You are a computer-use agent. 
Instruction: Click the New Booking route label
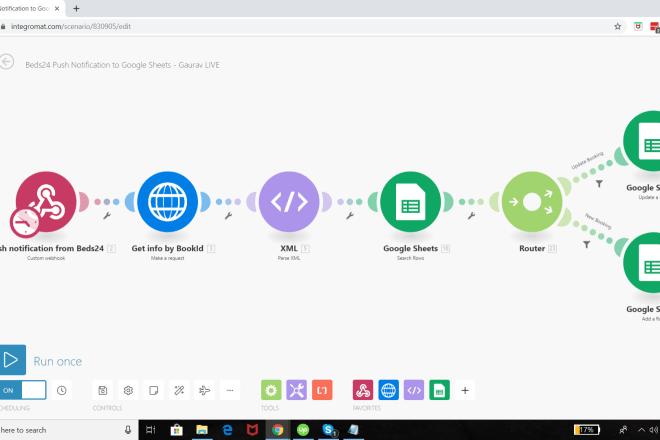(x=598, y=221)
